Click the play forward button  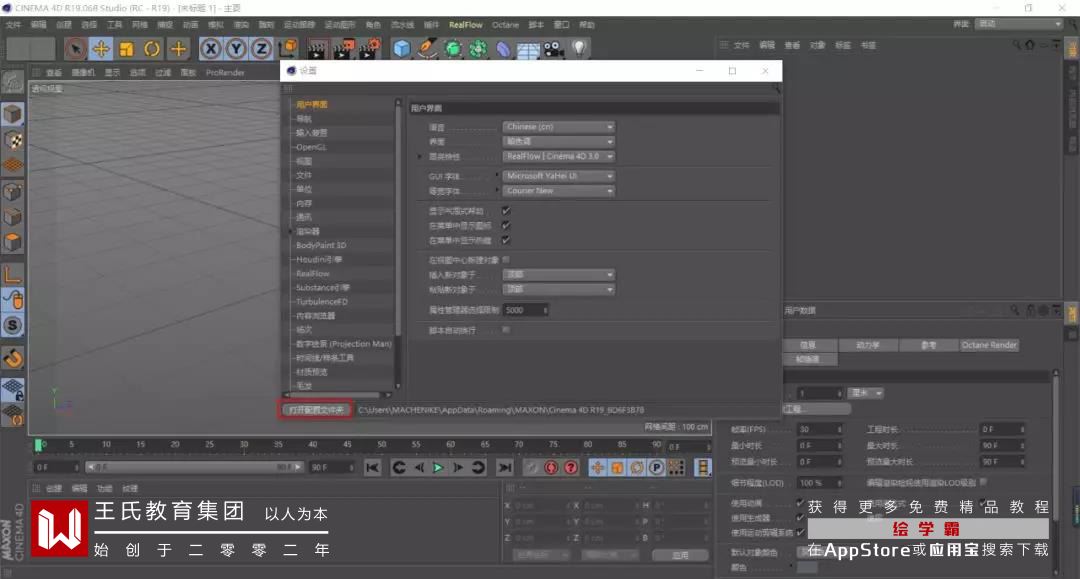coord(438,467)
